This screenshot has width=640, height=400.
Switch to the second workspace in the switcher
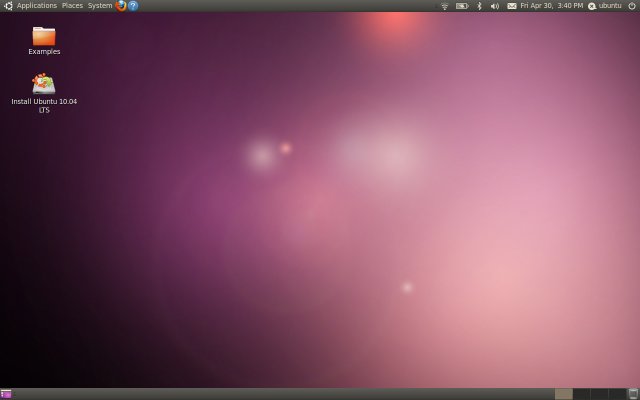point(582,394)
